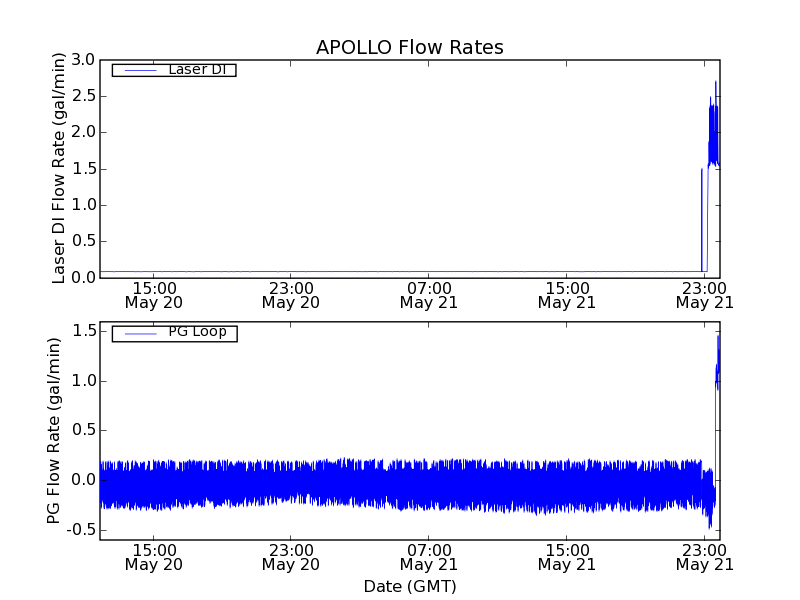Click '15:00 May 21' tick under lower plot
This screenshot has width=800, height=600.
pyautogui.click(x=566, y=556)
